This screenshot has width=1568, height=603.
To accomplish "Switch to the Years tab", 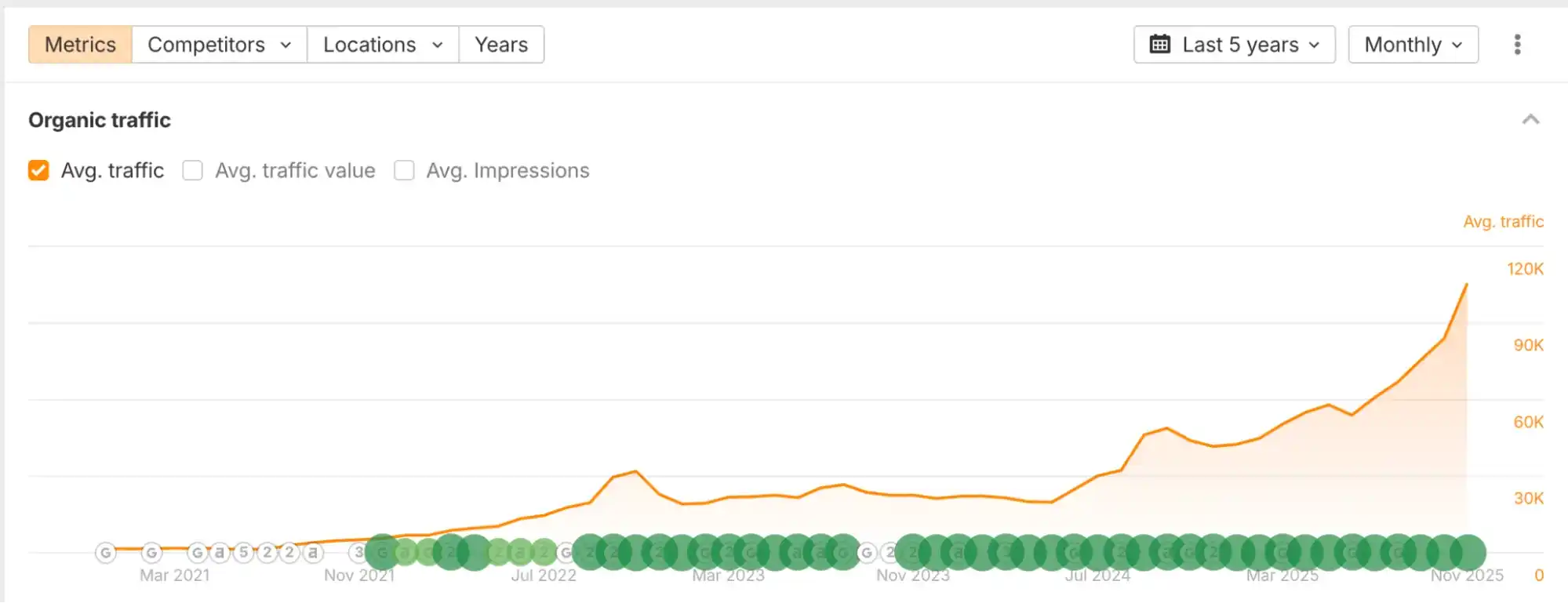I will point(501,45).
